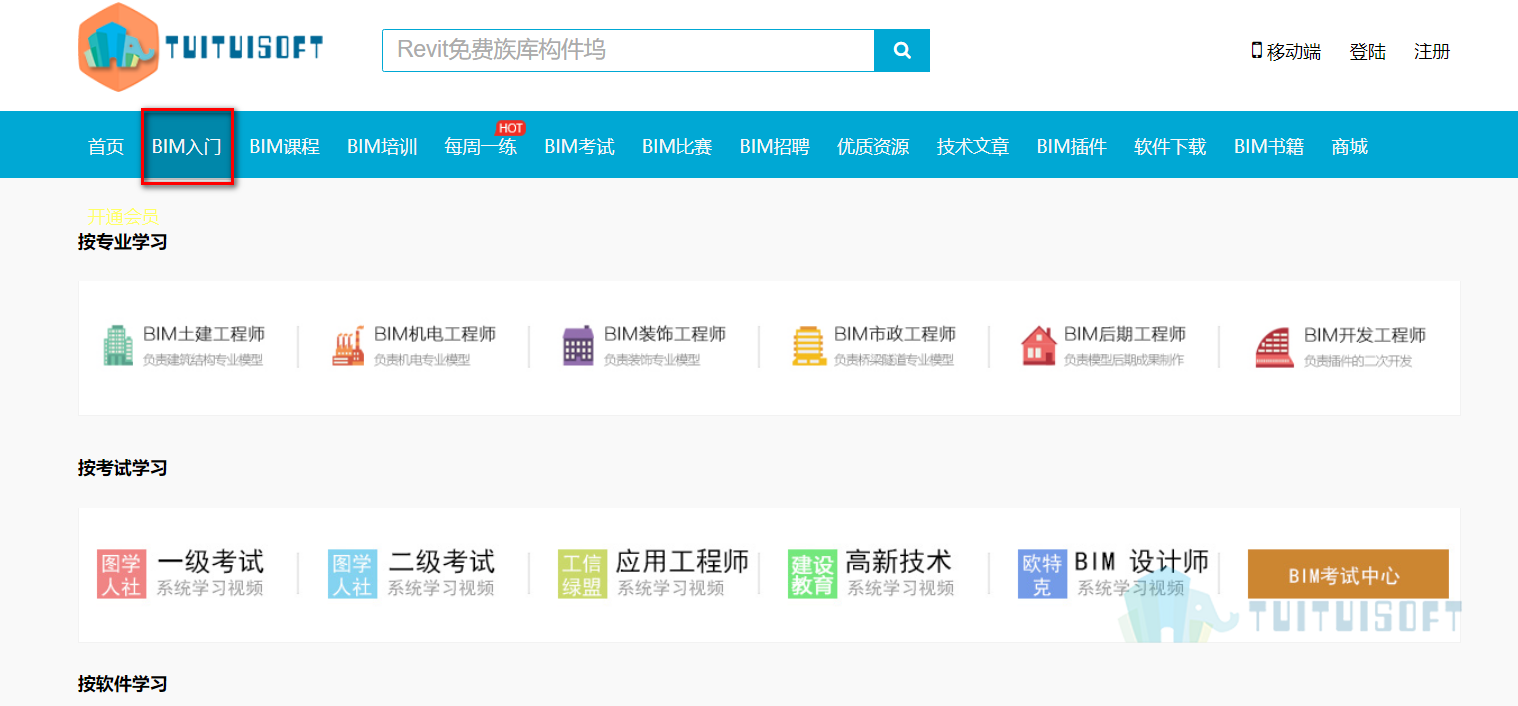Click the green building icon for BIM土建工程师
Screen dimensions: 1518x706
point(118,345)
